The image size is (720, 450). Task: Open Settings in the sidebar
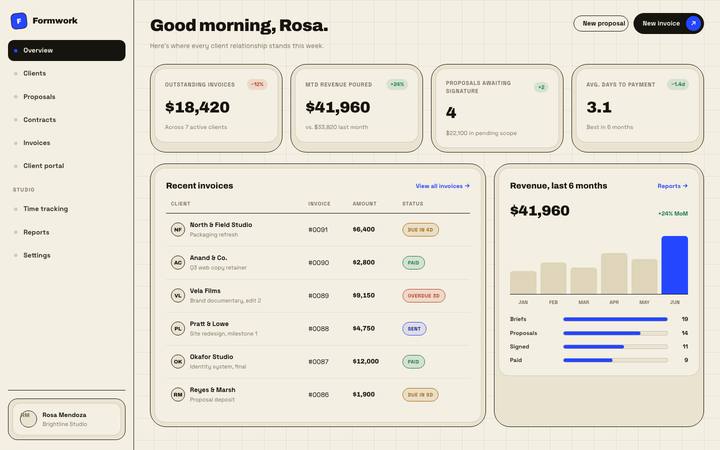pos(67,255)
